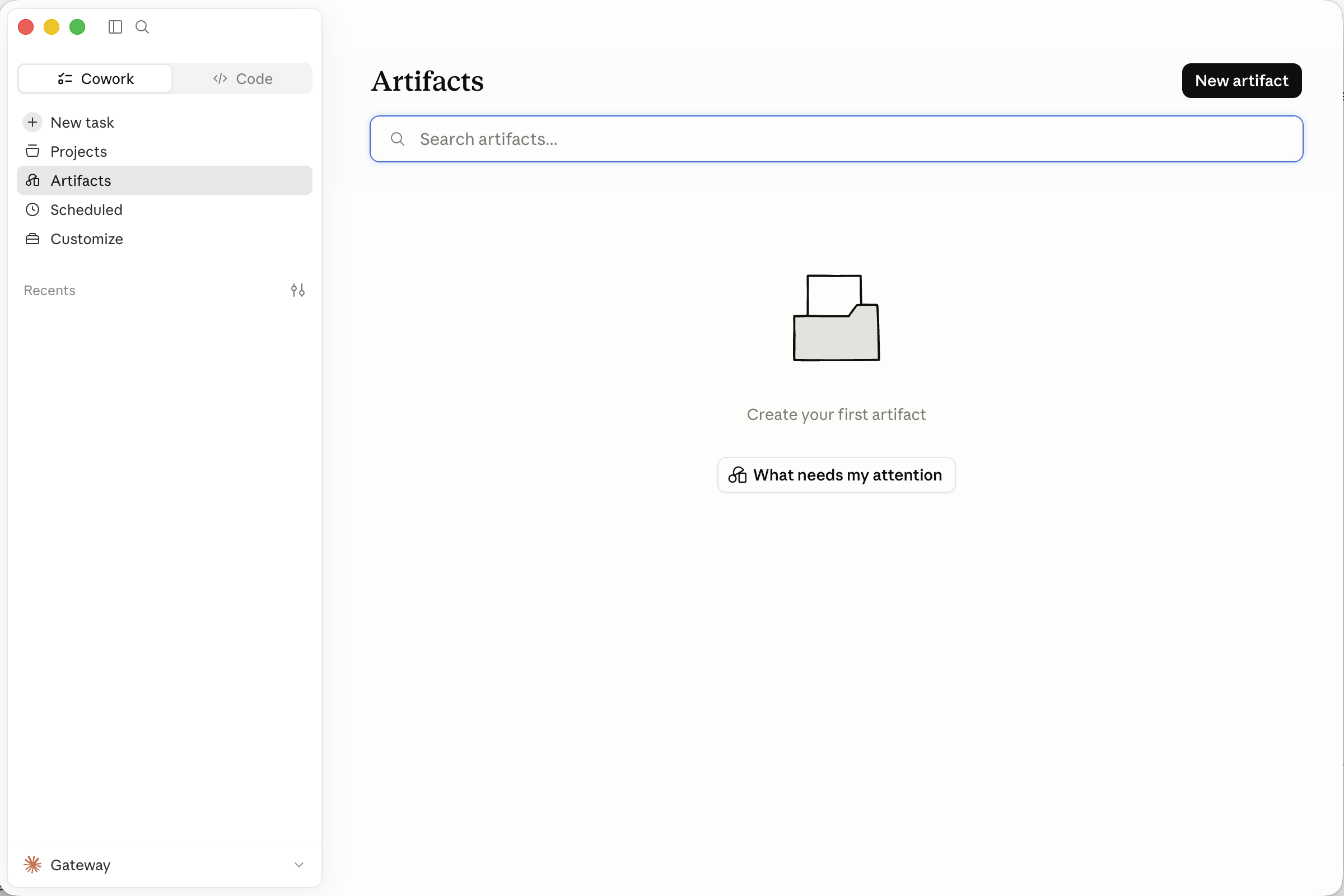
Task: Click the yellow minimize window button
Action: click(x=52, y=27)
